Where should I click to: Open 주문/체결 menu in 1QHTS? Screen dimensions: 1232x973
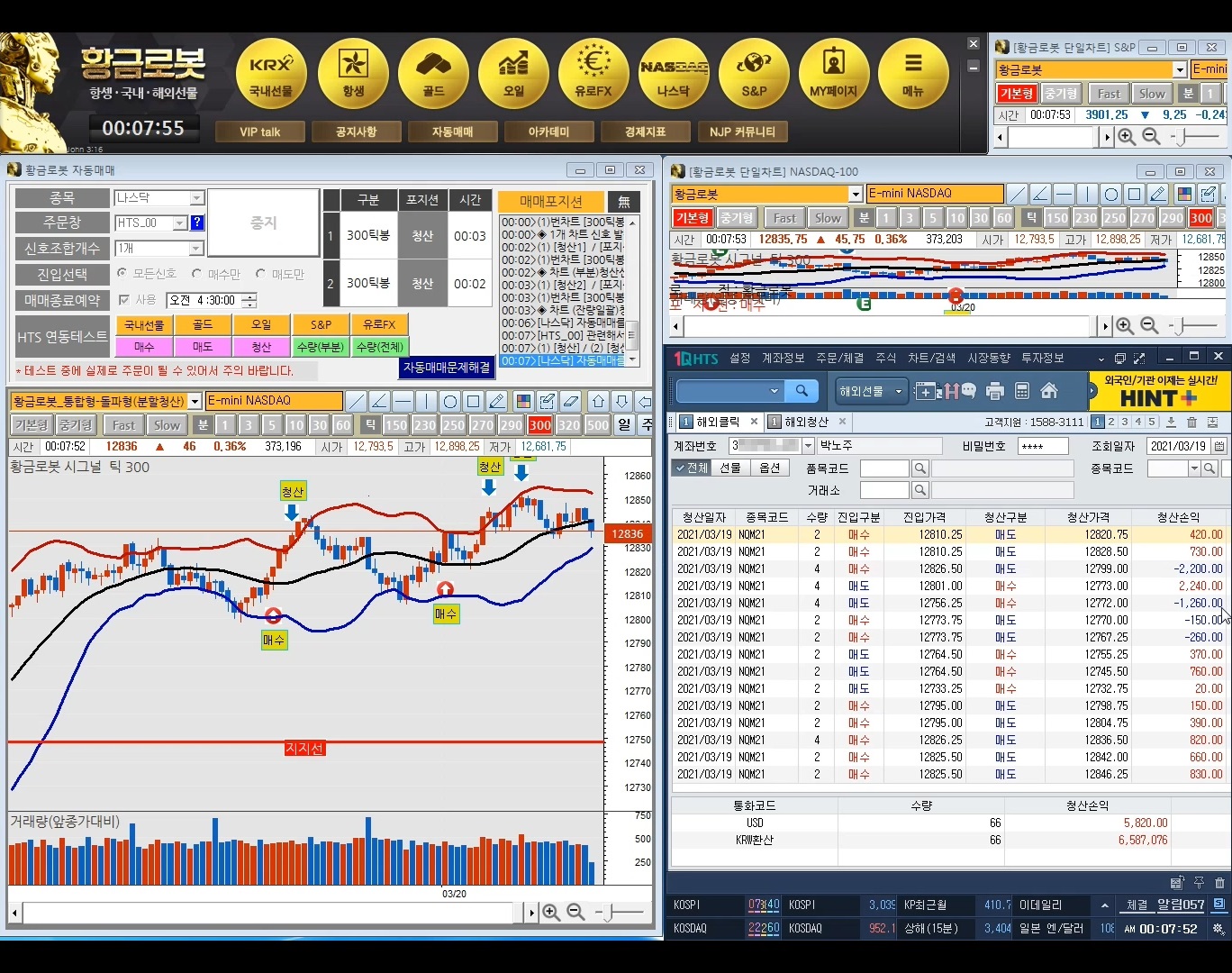pos(839,358)
